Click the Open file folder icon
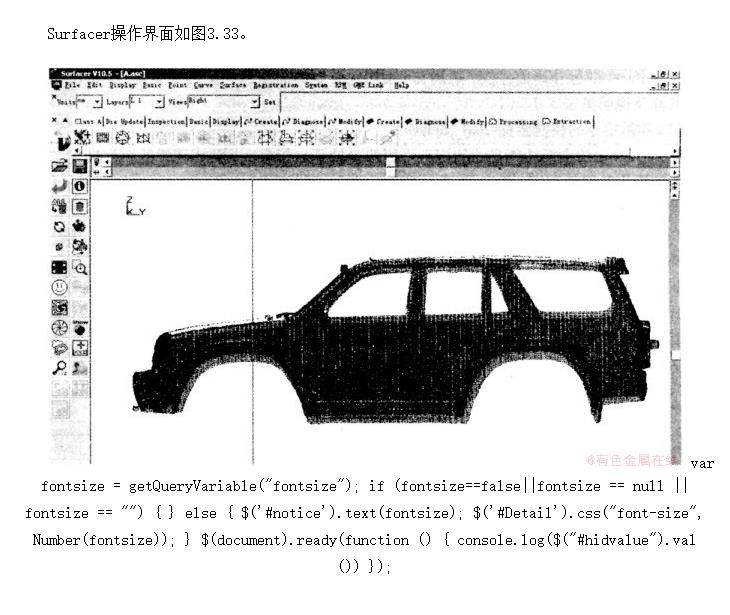 coord(60,166)
